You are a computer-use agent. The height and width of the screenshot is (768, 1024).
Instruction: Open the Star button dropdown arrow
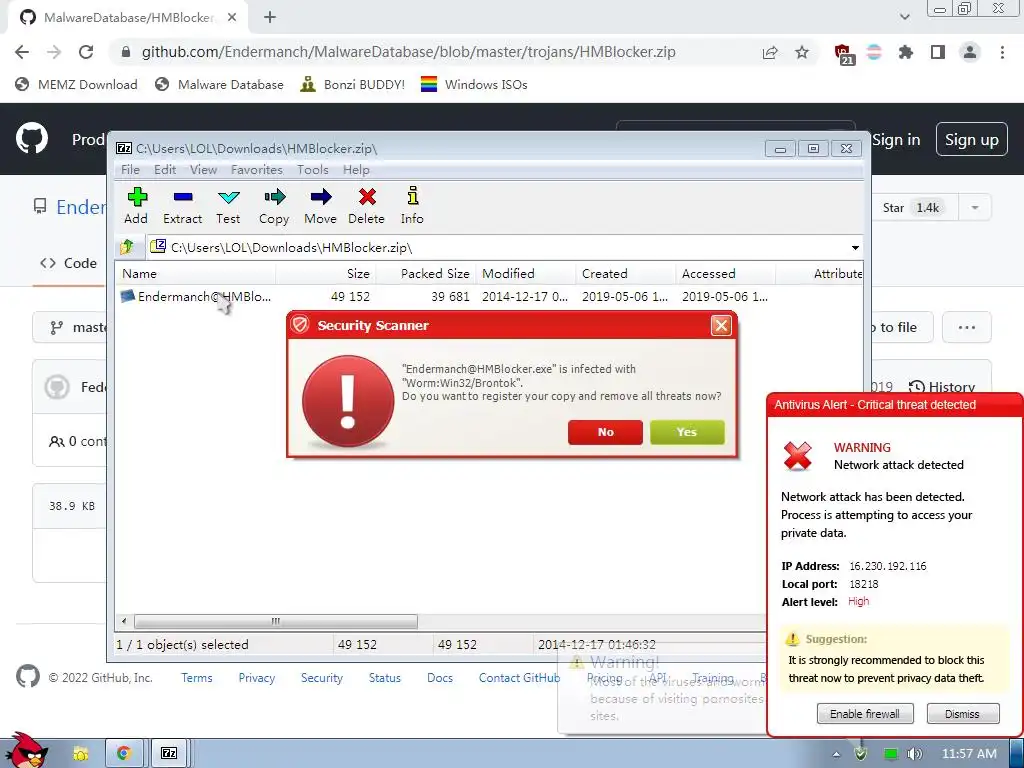[x=975, y=208]
